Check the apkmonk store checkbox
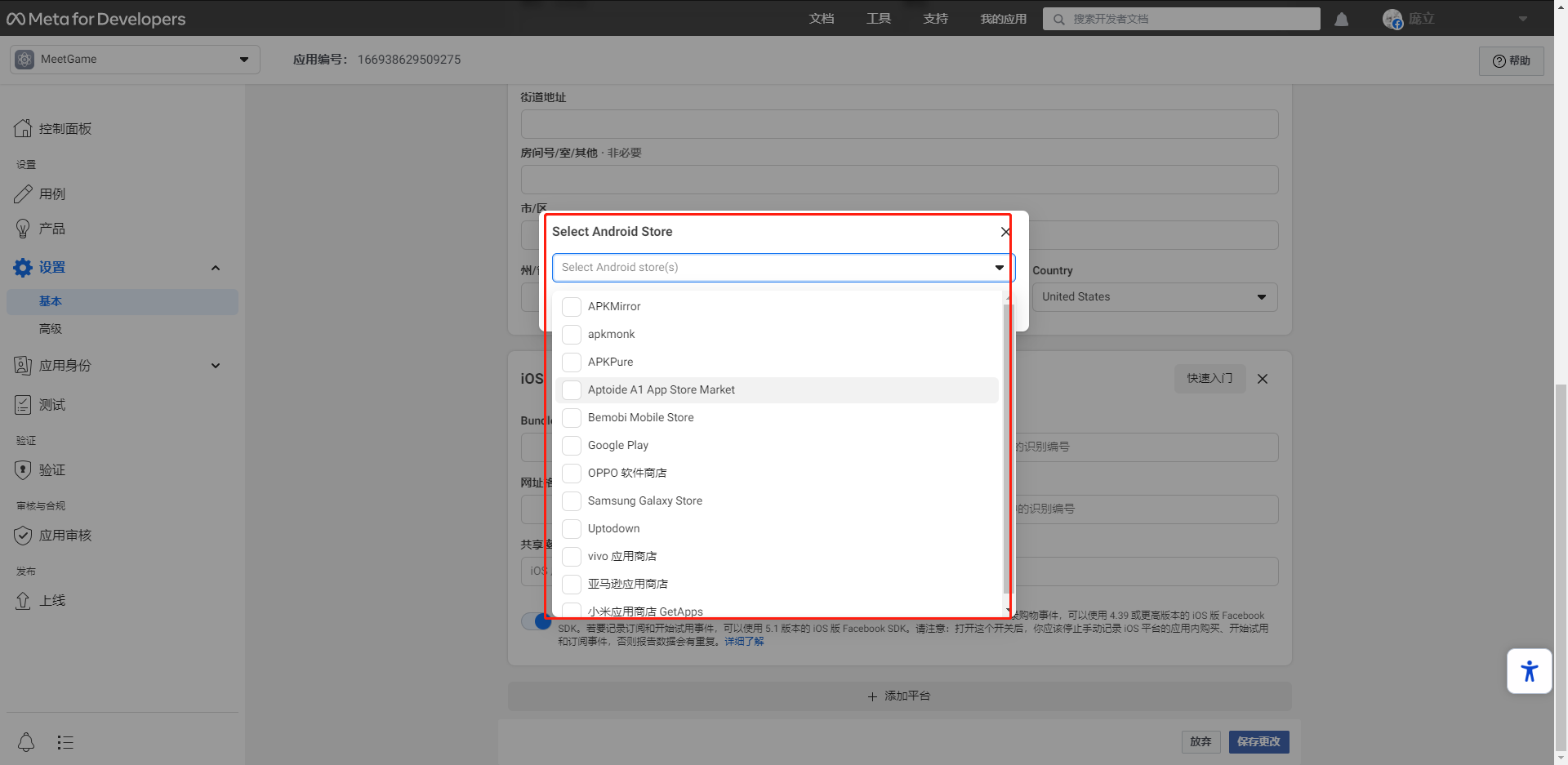Screen dimensions: 1568x765 coord(572,334)
